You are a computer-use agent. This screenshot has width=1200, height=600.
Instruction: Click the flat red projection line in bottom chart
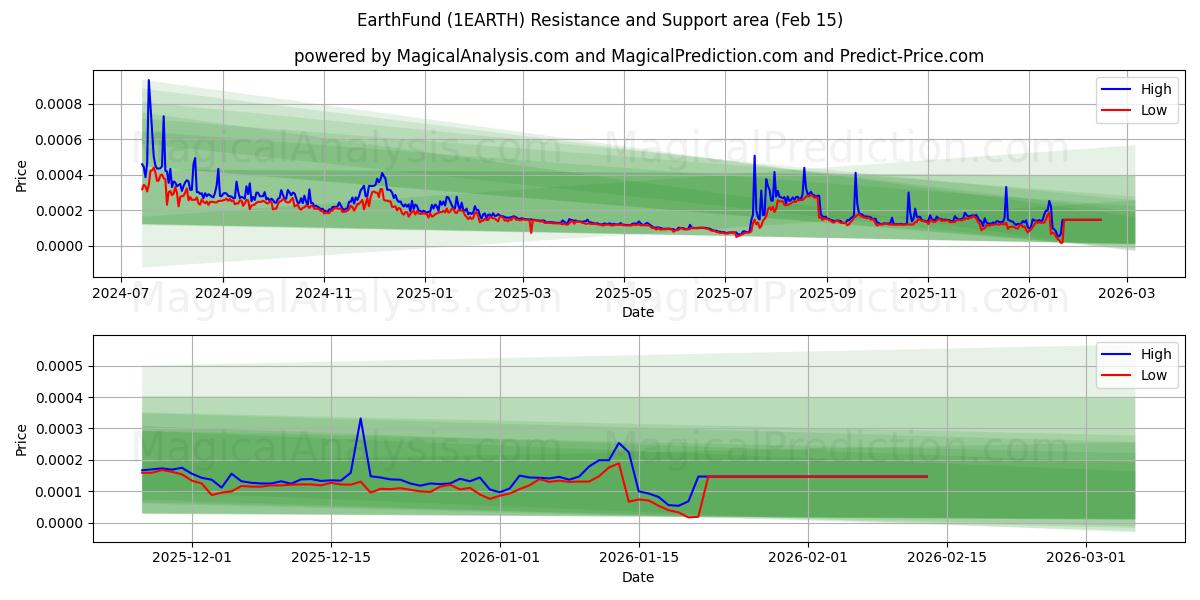point(817,476)
